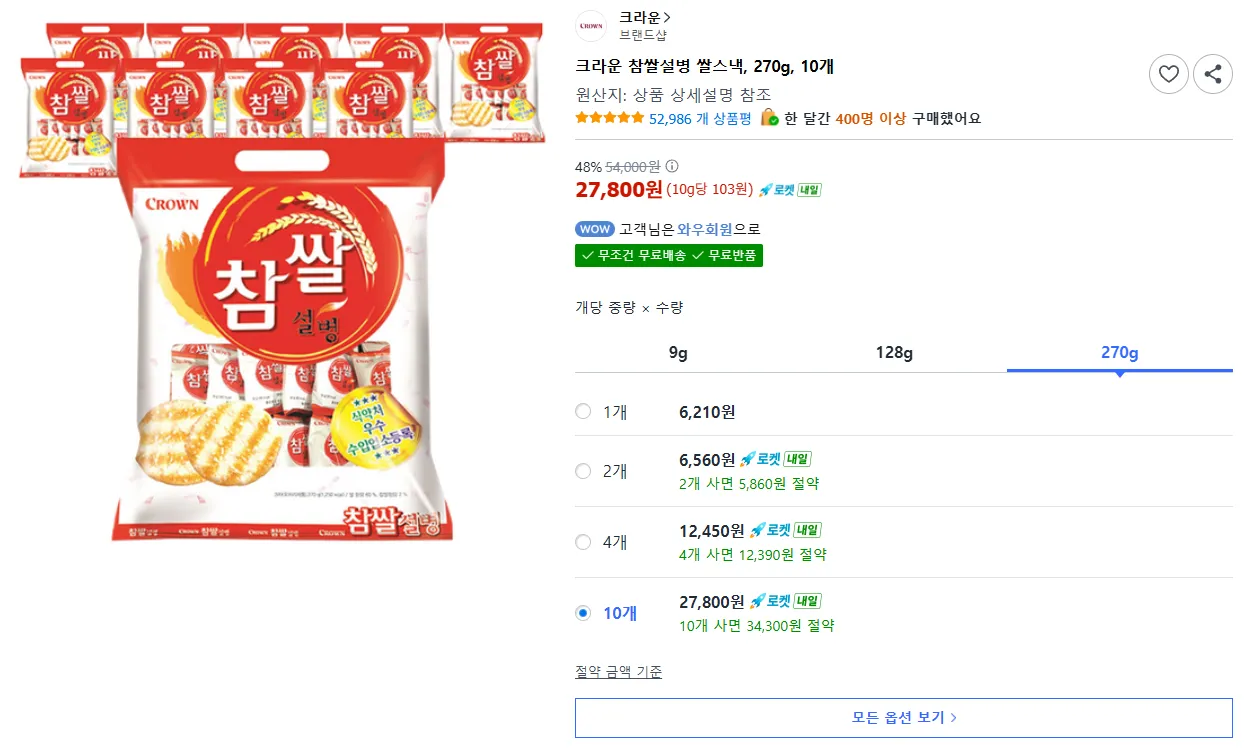Viewport: 1249px width, 753px height.
Task: Click the five-star rating icons
Action: click(610, 118)
